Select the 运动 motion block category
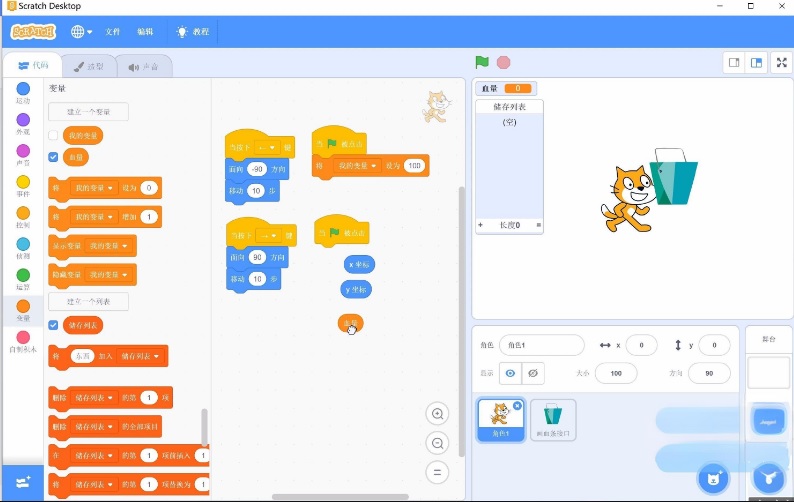794x502 pixels. [23, 92]
